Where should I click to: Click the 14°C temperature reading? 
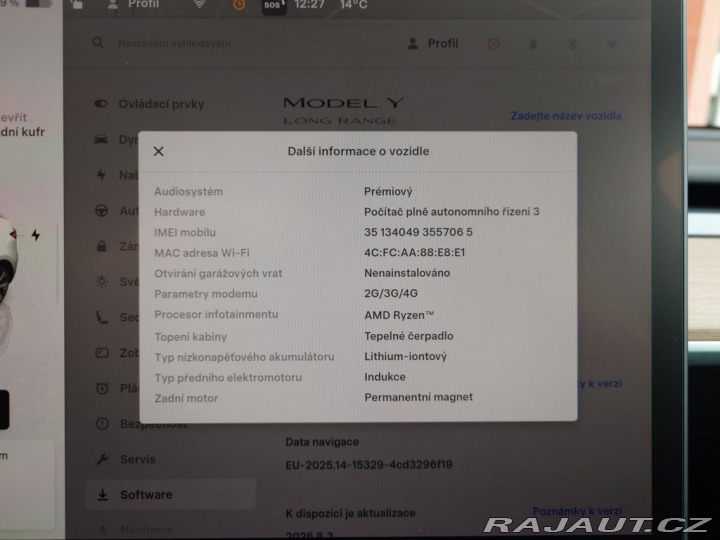(354, 5)
